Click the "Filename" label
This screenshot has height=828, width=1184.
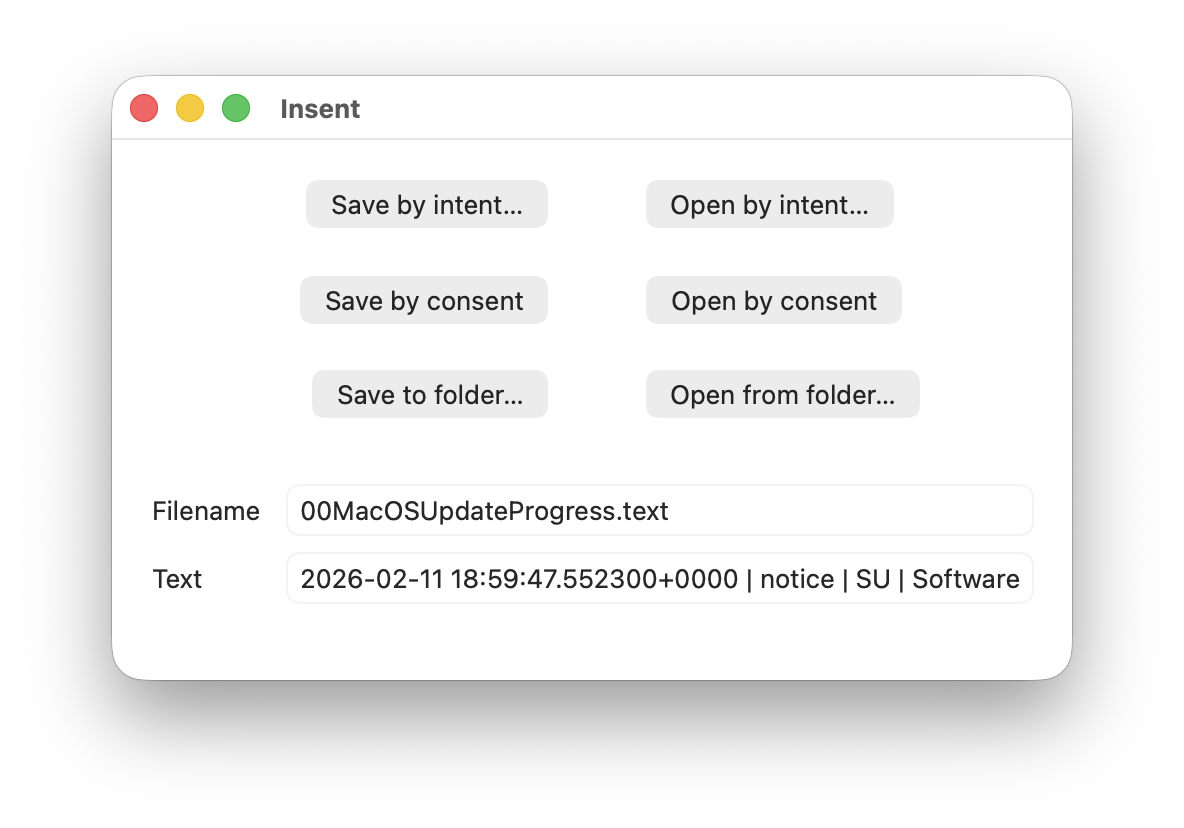pyautogui.click(x=206, y=511)
